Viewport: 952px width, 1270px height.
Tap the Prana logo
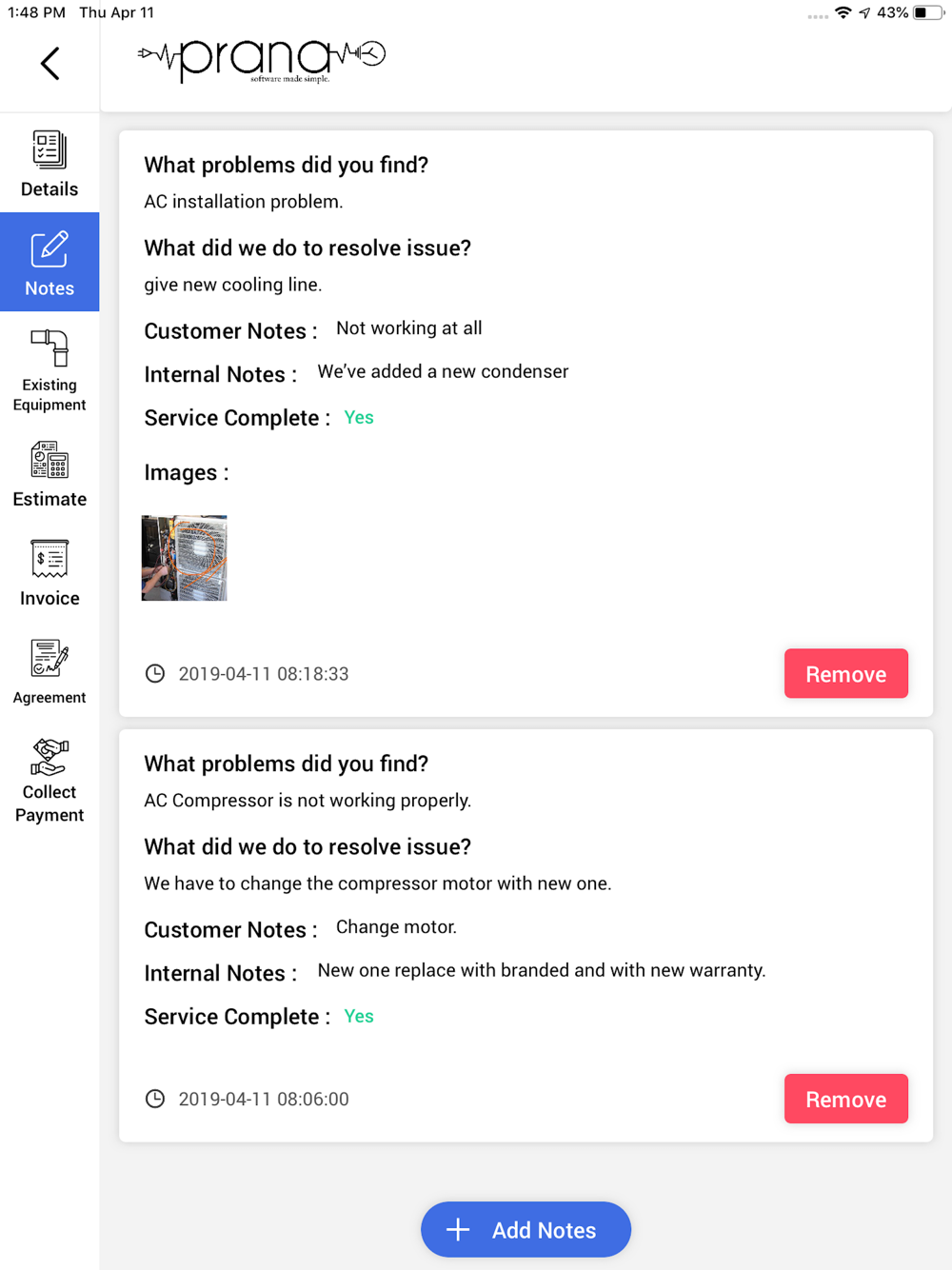tap(262, 60)
